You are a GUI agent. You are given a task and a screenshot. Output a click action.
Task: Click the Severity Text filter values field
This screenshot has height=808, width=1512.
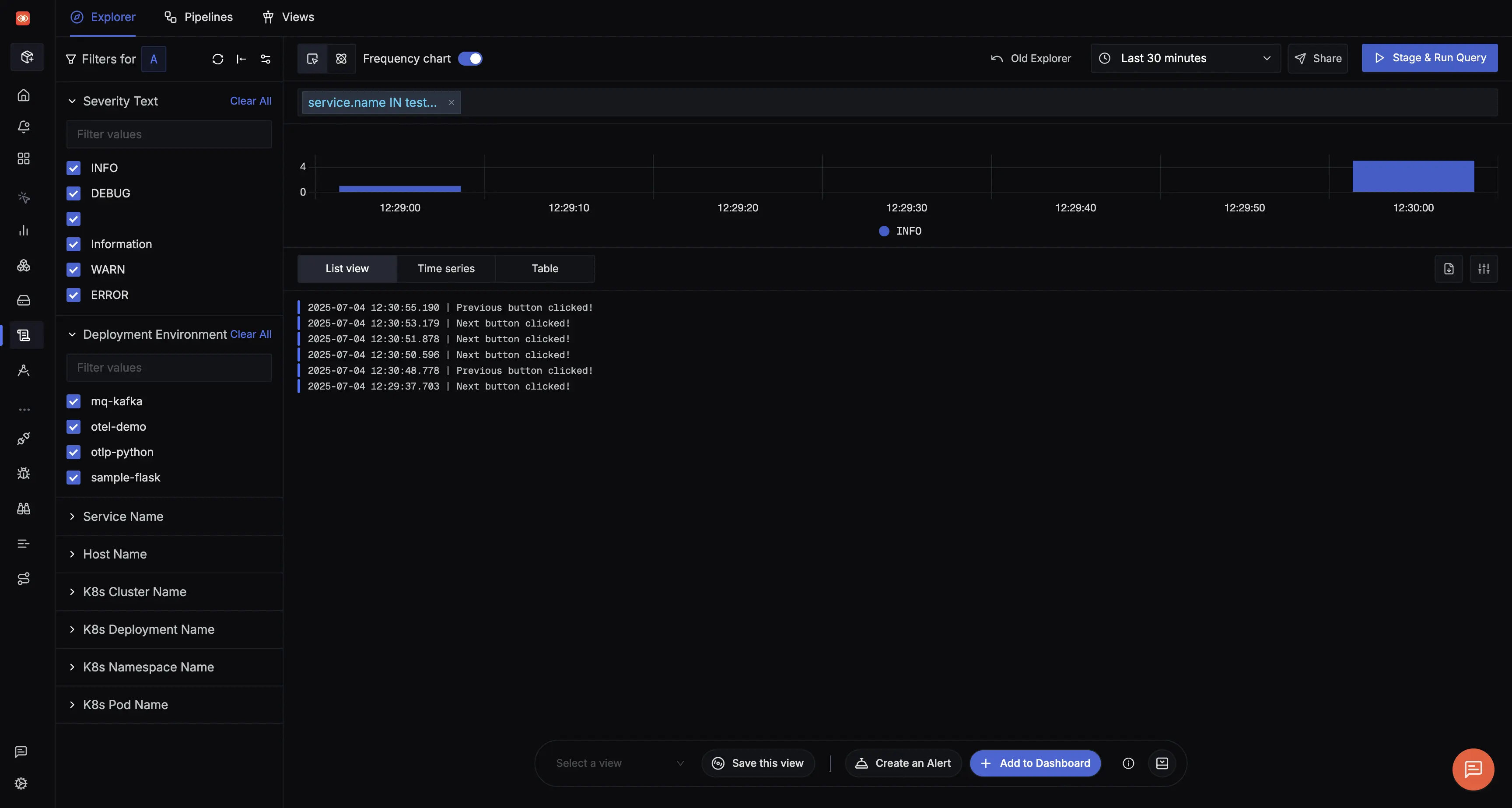tap(169, 134)
